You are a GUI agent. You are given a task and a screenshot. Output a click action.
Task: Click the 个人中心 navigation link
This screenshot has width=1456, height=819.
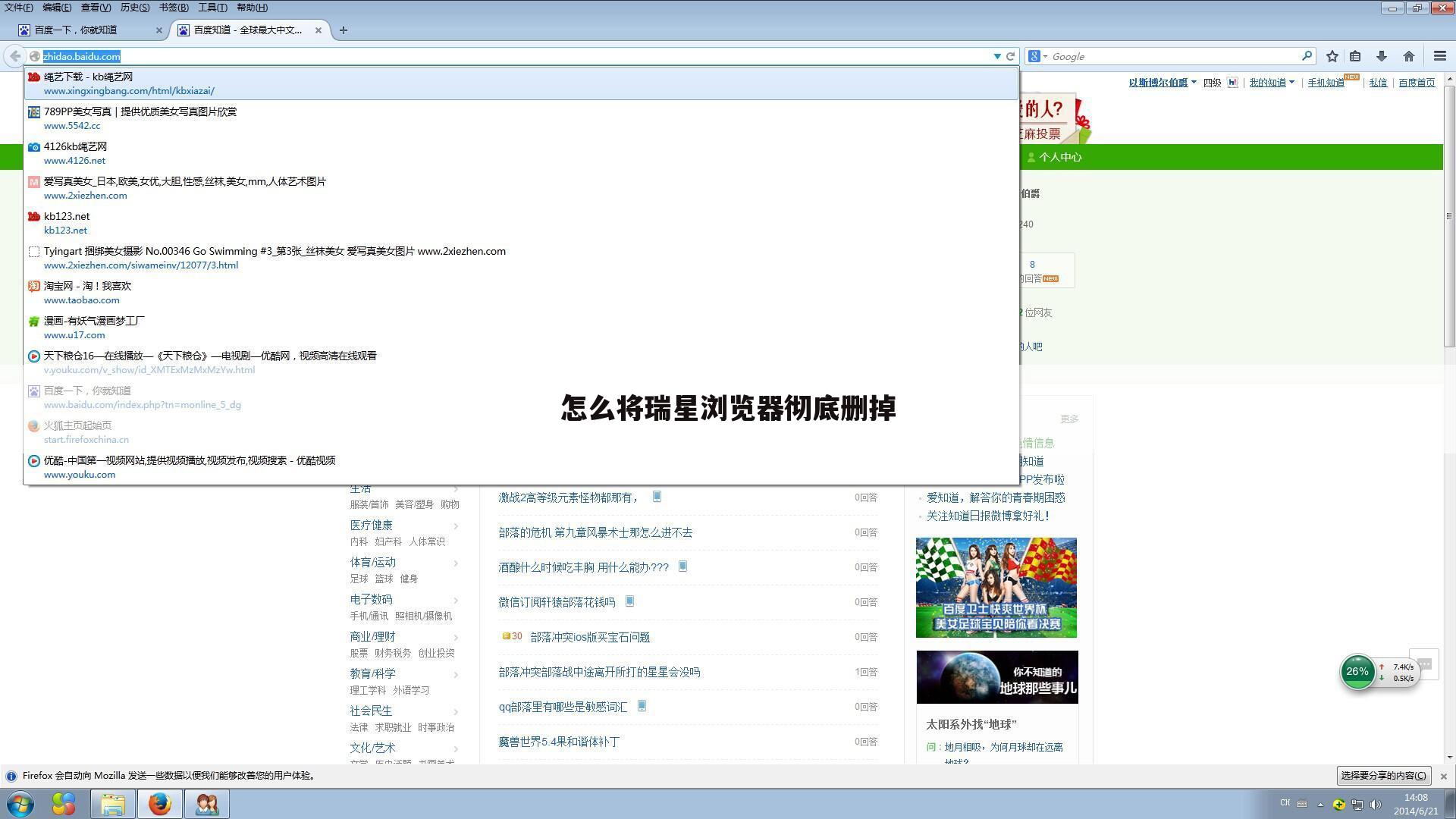1054,157
